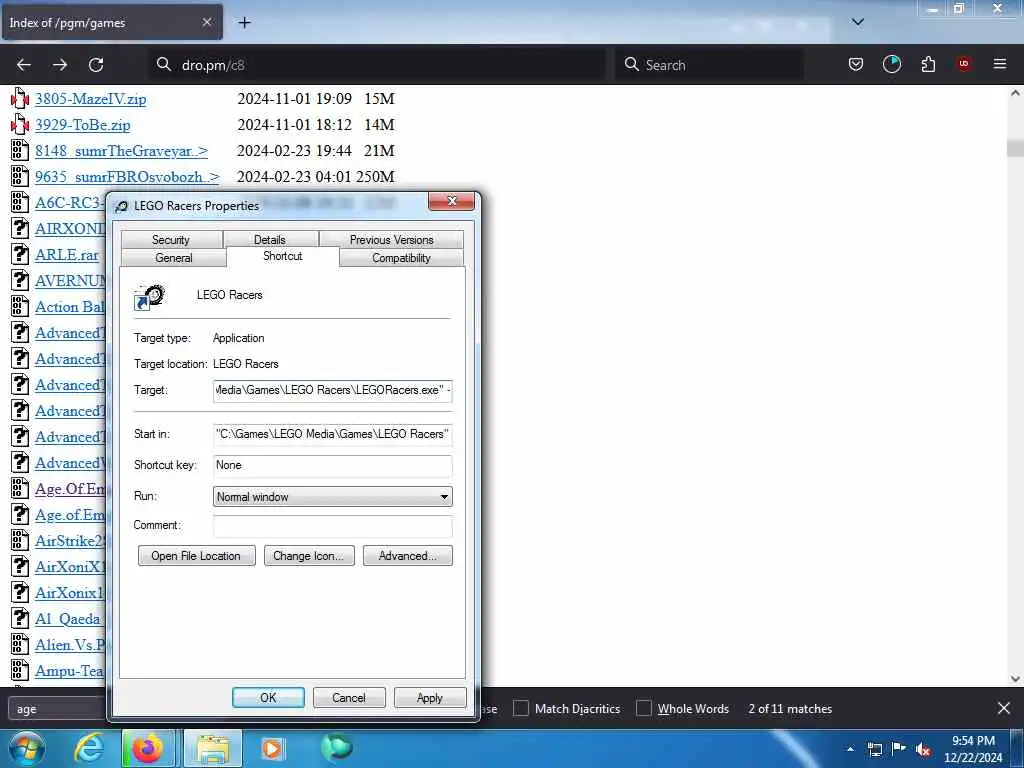Click the LEGO Racers shortcut icon in dialog
Screen dimensions: 1024x768
(150, 296)
